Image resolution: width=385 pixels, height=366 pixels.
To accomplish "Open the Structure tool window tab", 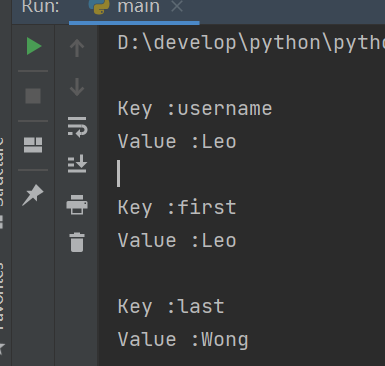I will [x=1, y=172].
